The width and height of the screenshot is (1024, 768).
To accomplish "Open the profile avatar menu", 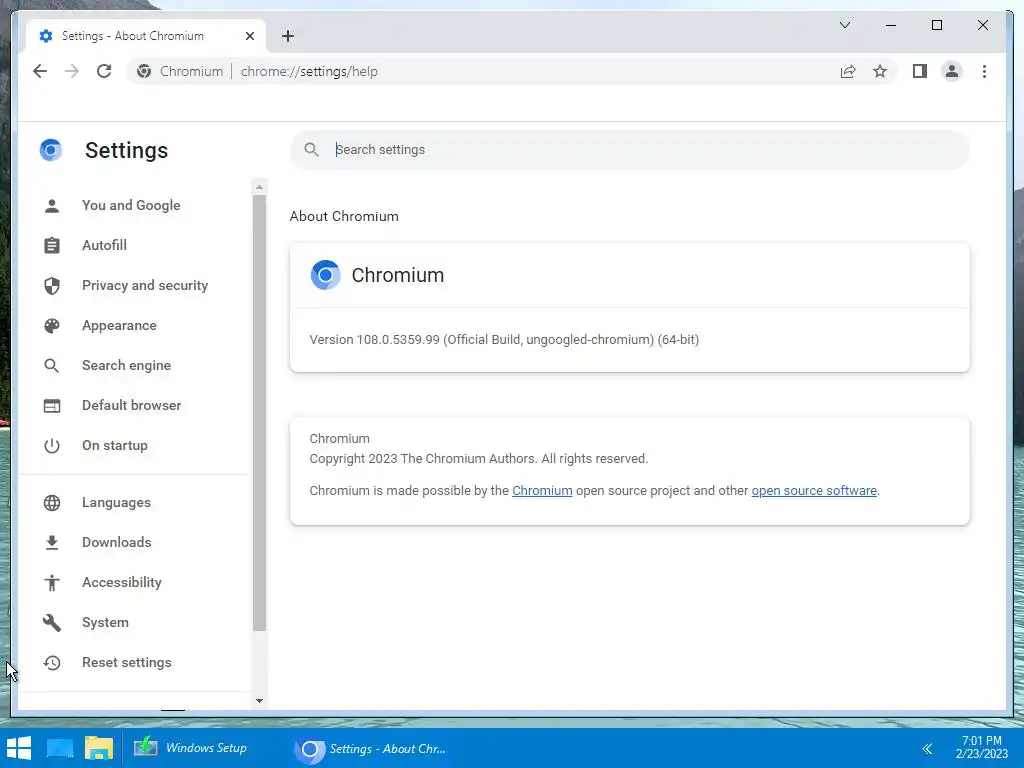I will tap(952, 71).
